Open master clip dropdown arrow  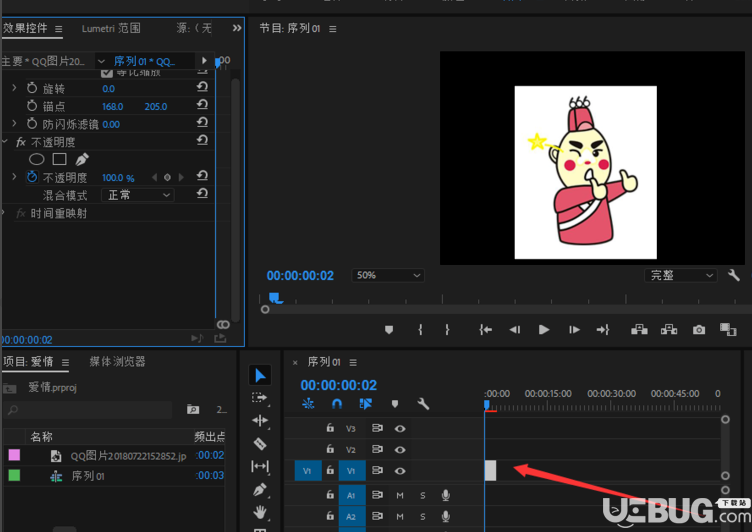[x=101, y=61]
